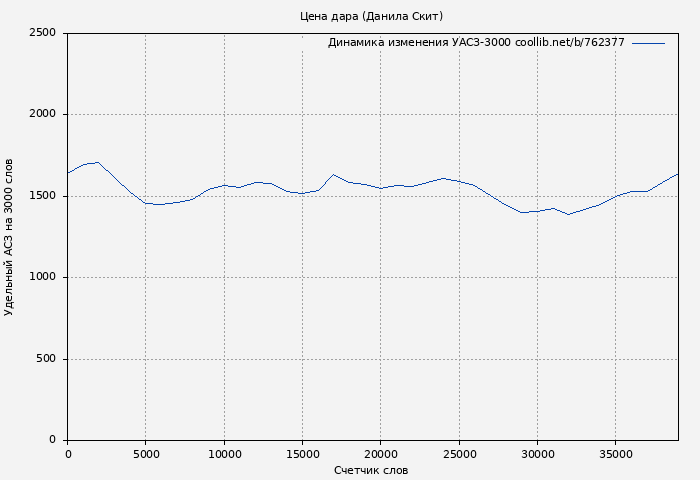Pick the 1000 tick label on Y-axis

[42, 278]
